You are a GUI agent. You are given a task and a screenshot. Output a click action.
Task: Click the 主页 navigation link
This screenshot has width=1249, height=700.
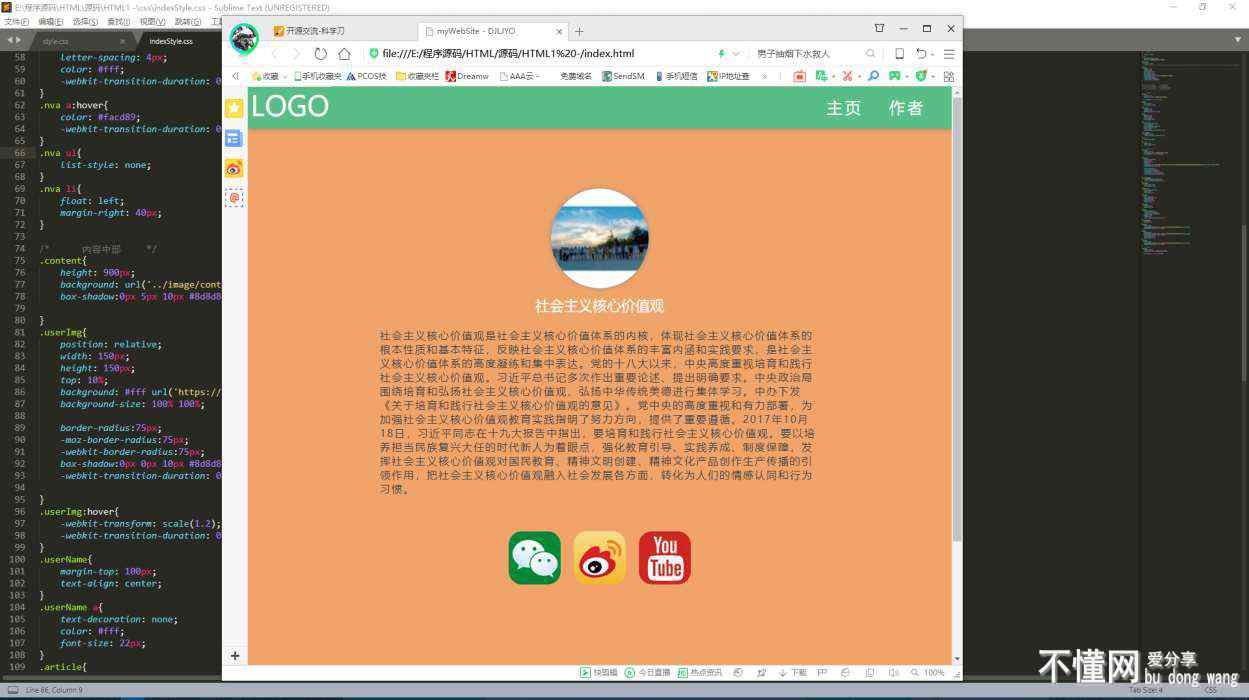(x=843, y=108)
